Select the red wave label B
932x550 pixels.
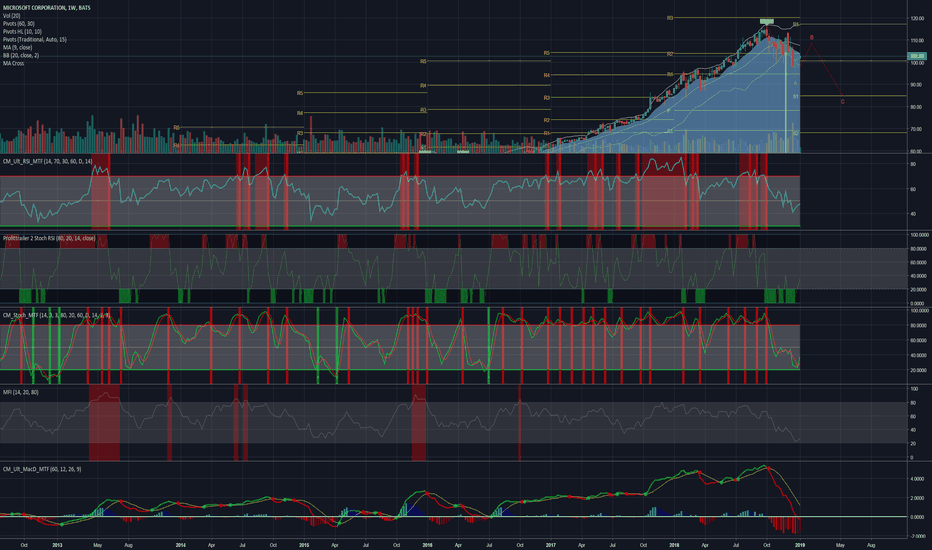click(812, 37)
